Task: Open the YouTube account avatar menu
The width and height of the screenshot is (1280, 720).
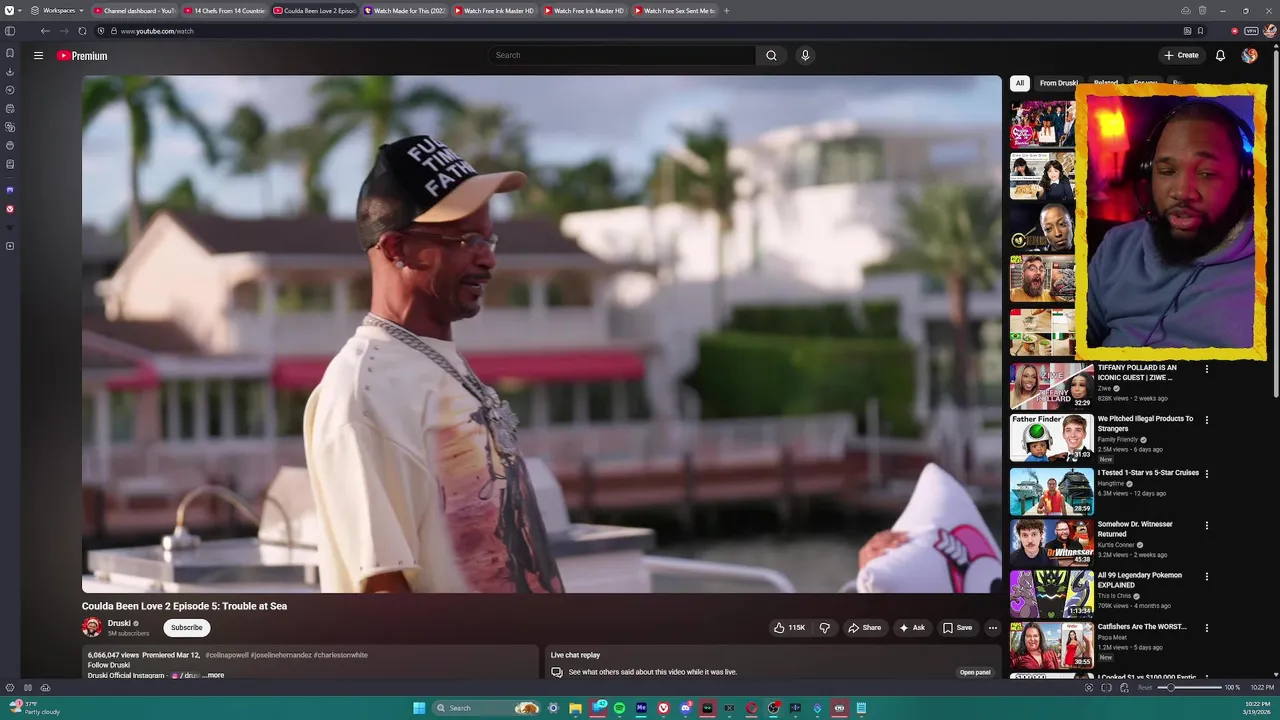Action: [x=1249, y=55]
